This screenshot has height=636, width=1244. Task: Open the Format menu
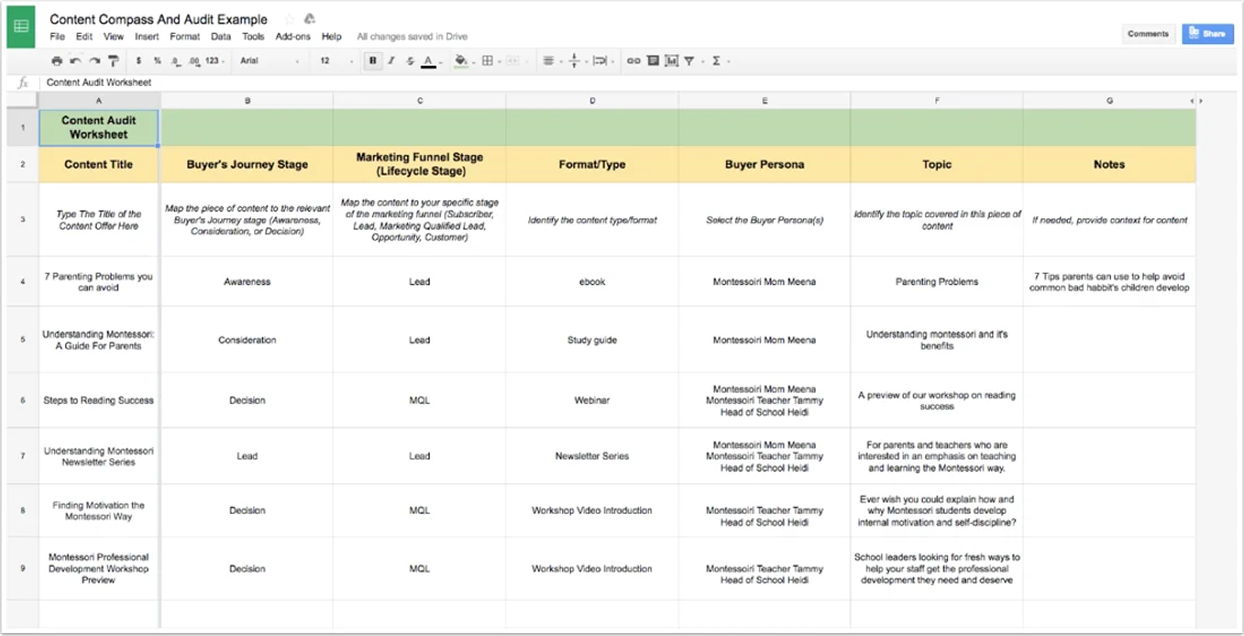[x=184, y=37]
